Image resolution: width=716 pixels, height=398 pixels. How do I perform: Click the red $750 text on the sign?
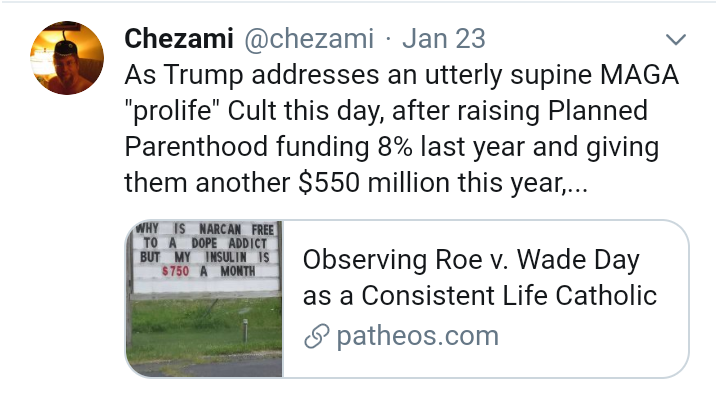pos(175,271)
